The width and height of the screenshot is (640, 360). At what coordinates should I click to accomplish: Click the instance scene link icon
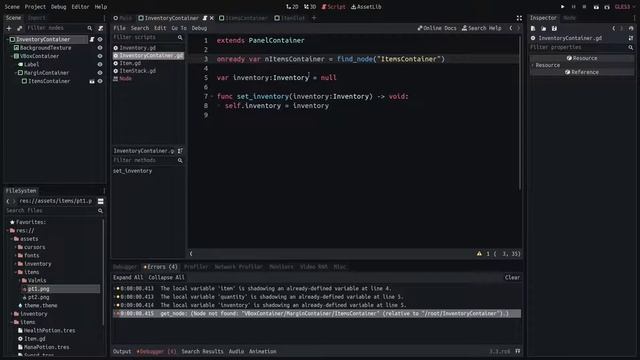[19, 28]
